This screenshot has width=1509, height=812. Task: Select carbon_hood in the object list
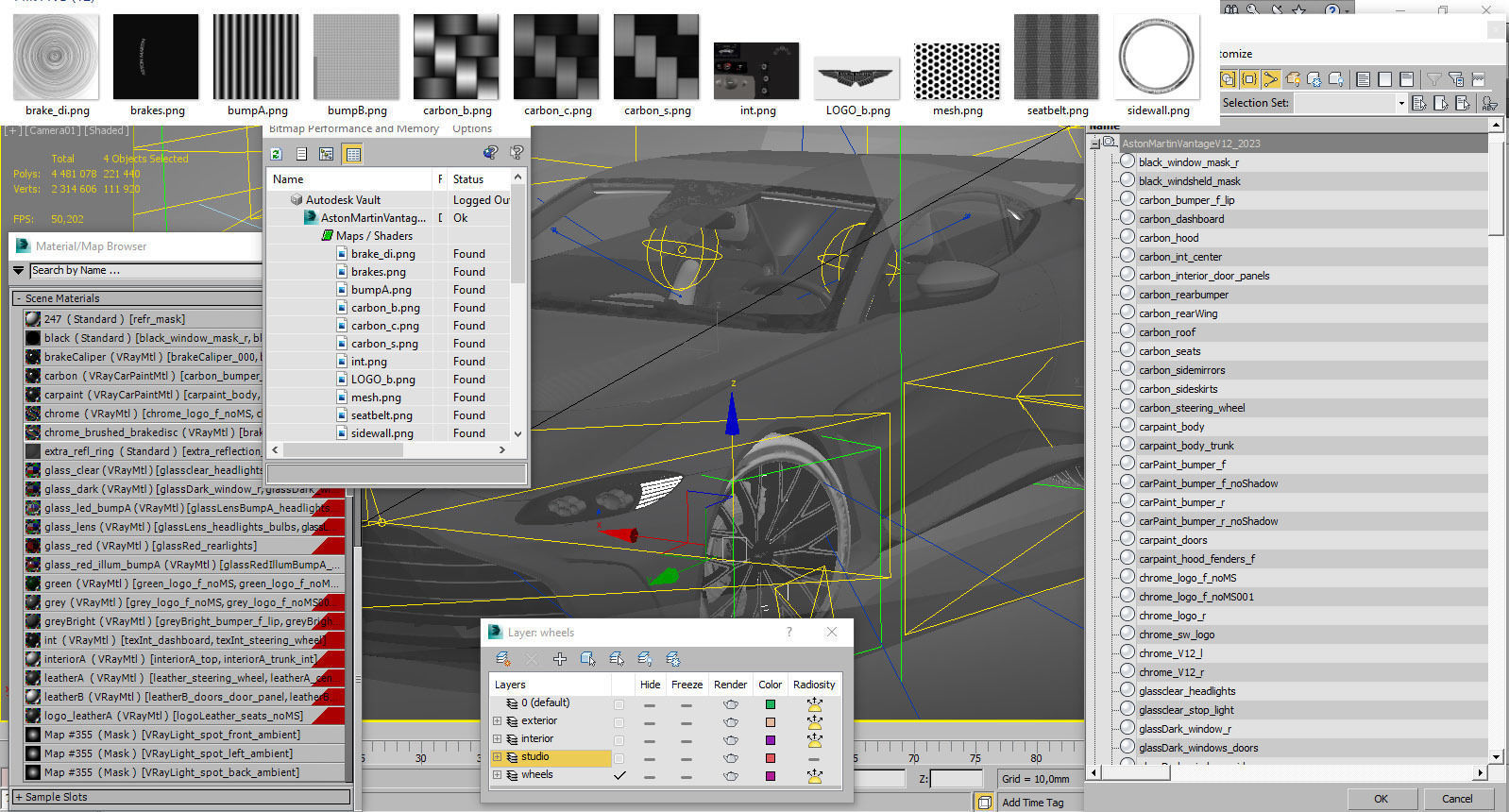click(1168, 238)
